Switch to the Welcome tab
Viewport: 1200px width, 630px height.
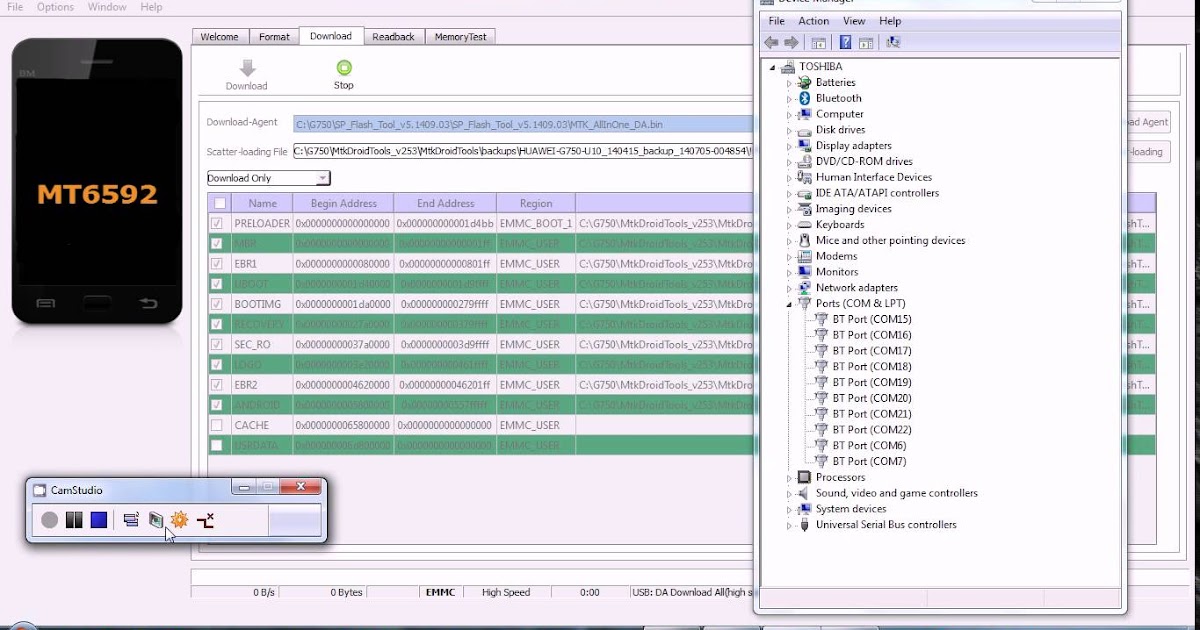[219, 37]
